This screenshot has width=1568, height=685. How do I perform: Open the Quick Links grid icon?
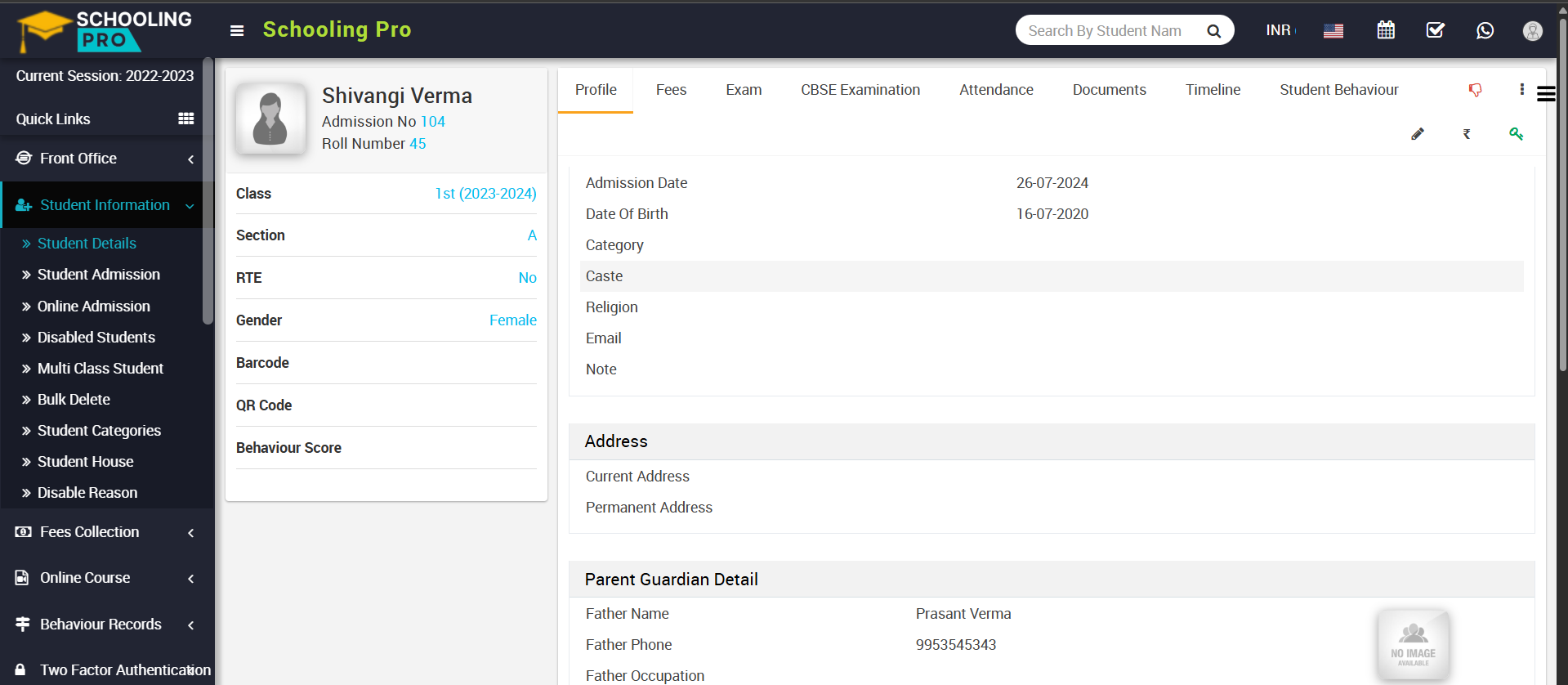(186, 119)
